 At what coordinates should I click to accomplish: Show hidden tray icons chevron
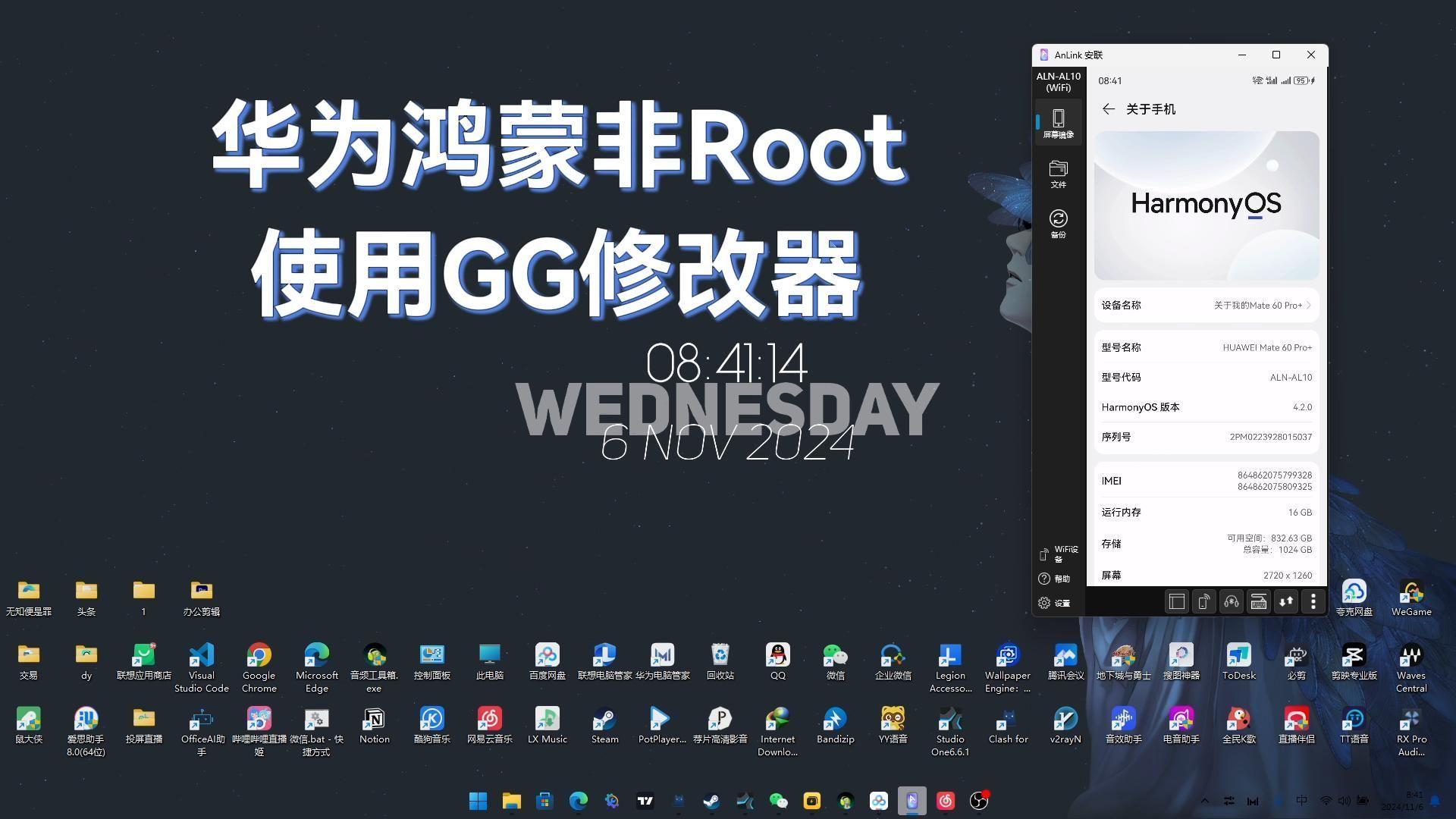click(1204, 801)
